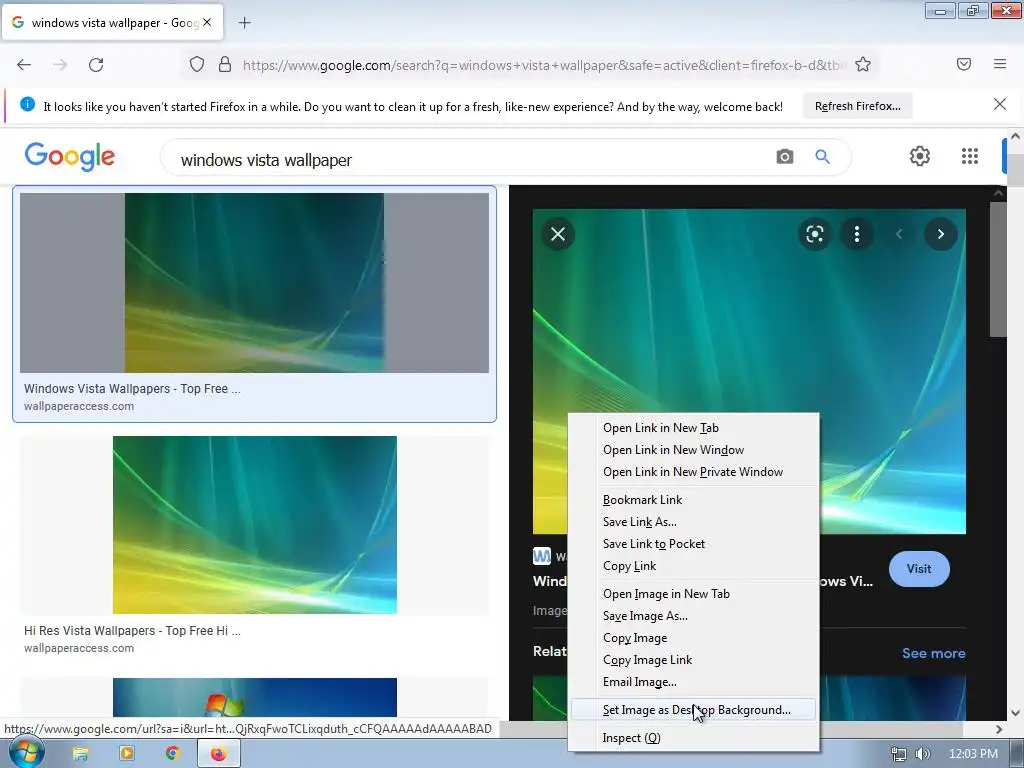Open Google apps grid launcher
The width and height of the screenshot is (1024, 768).
[x=970, y=156]
